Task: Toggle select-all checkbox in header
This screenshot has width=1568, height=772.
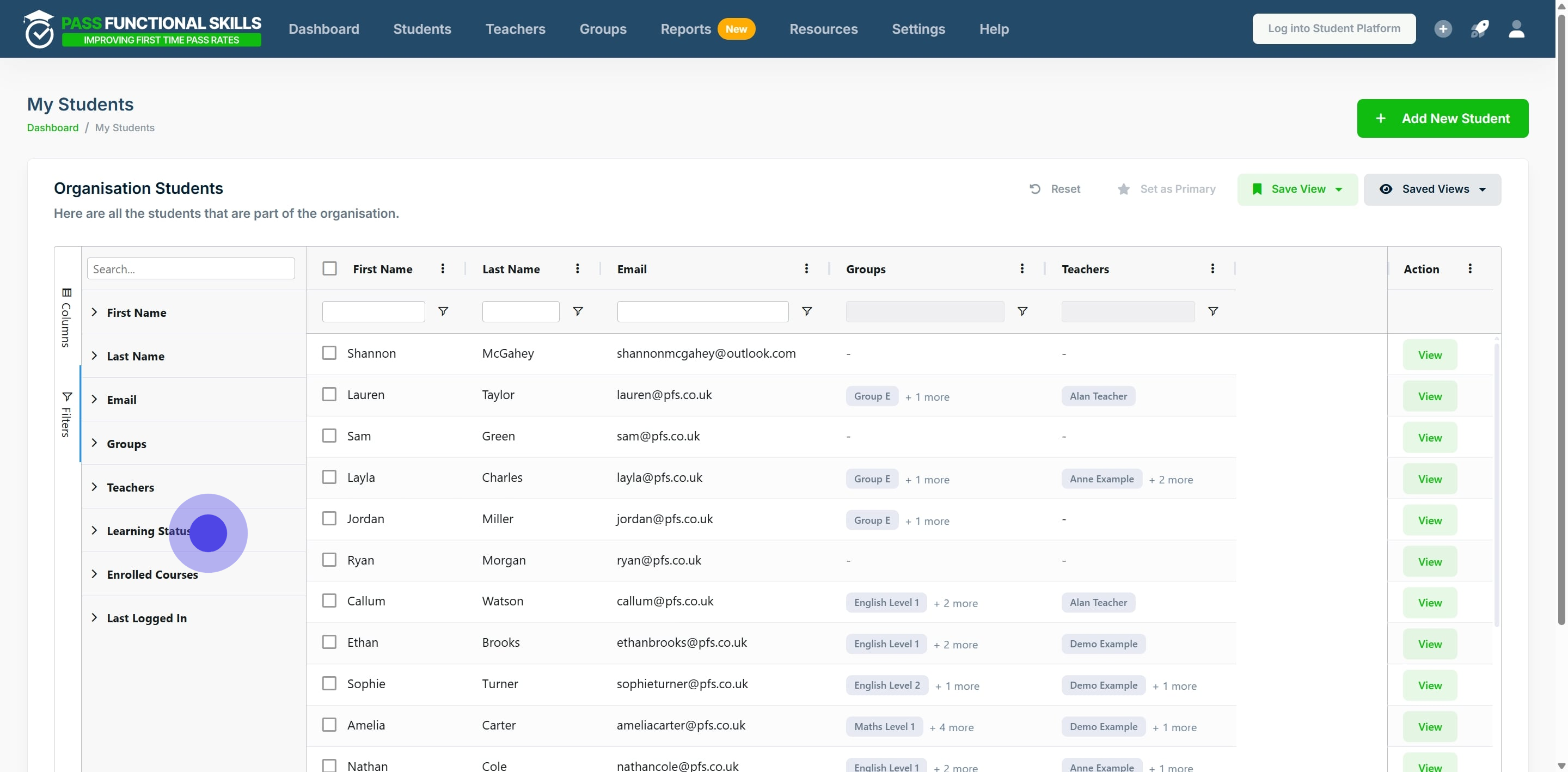Action: click(x=329, y=268)
